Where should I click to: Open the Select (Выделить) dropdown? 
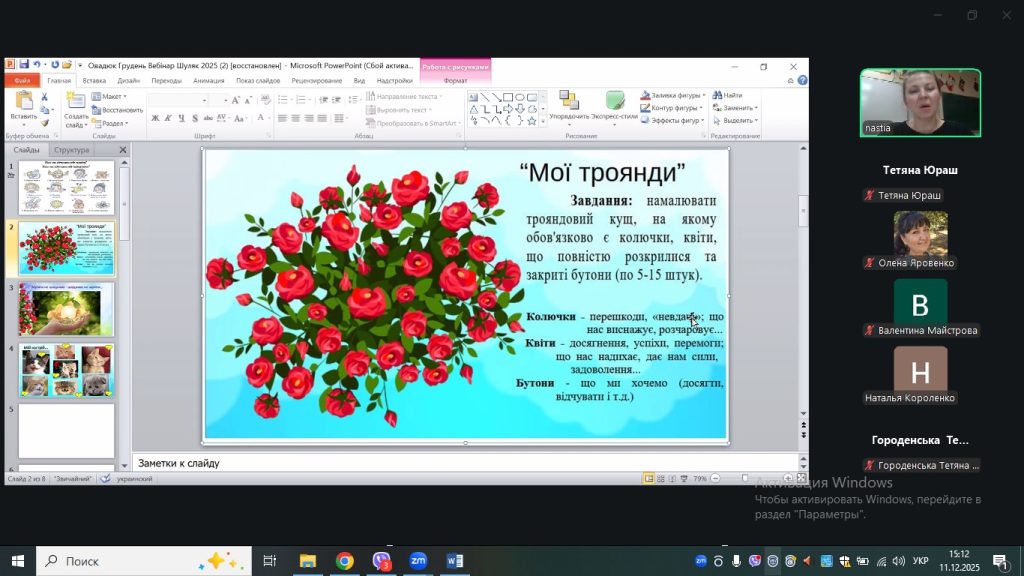coord(733,120)
